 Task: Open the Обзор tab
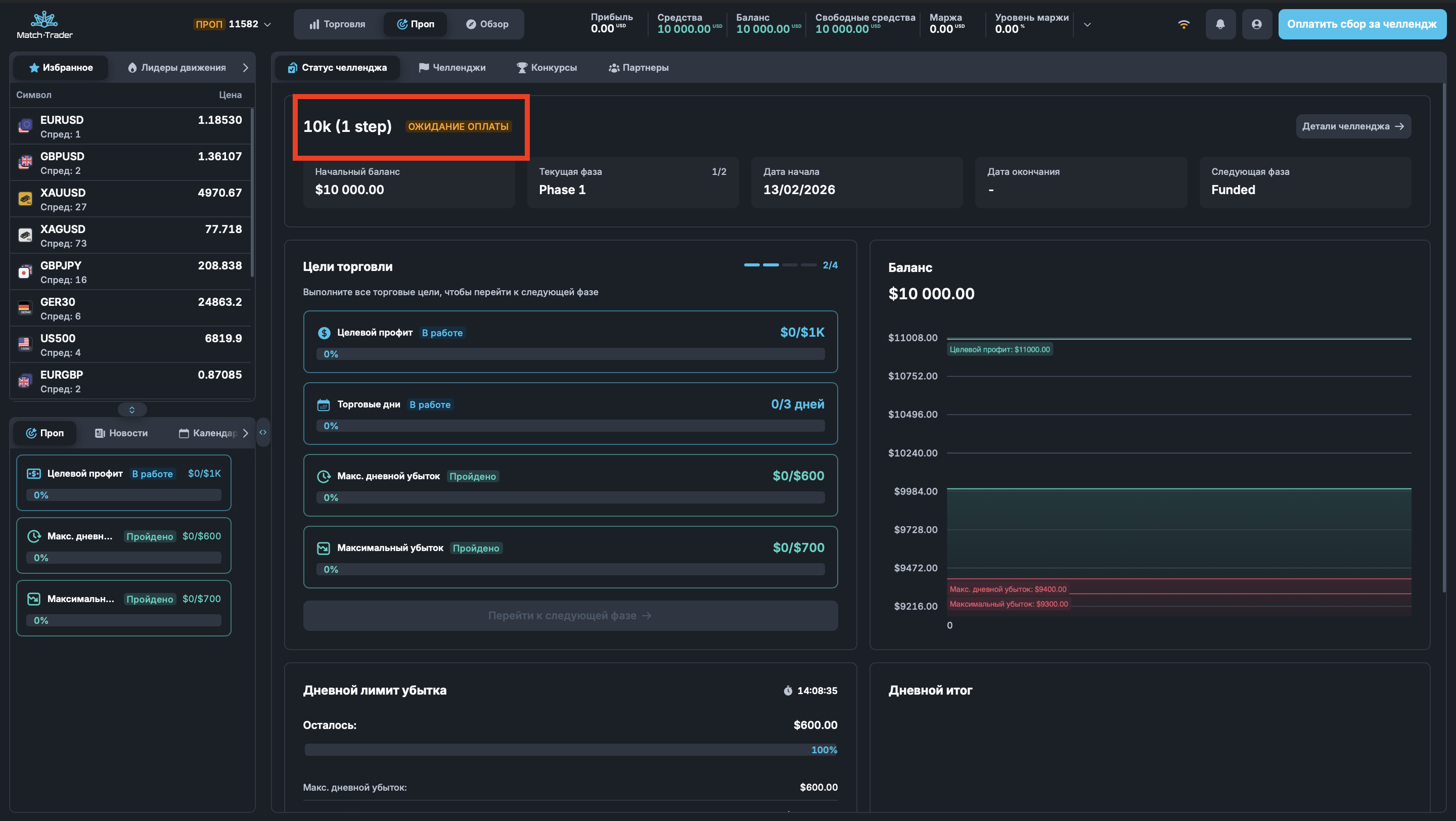[487, 24]
